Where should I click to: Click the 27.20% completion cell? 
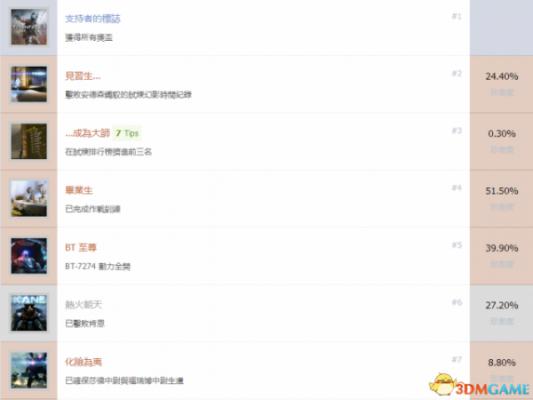pos(501,313)
